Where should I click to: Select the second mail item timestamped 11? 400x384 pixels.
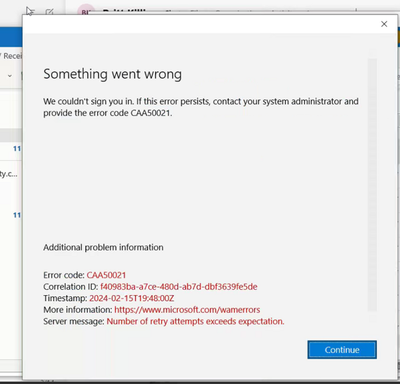click(x=11, y=215)
